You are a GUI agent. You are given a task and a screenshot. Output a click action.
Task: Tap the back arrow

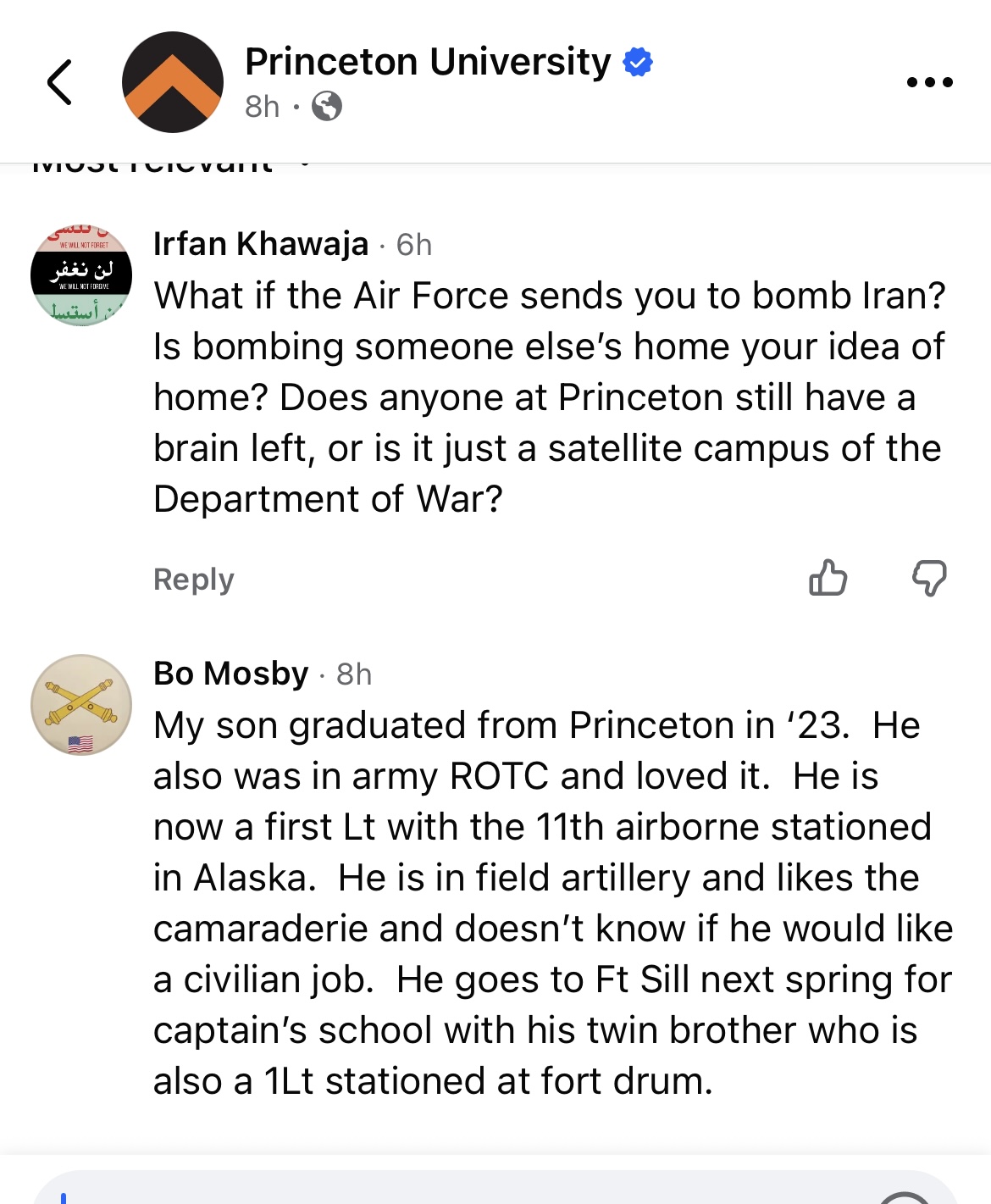pos(59,82)
